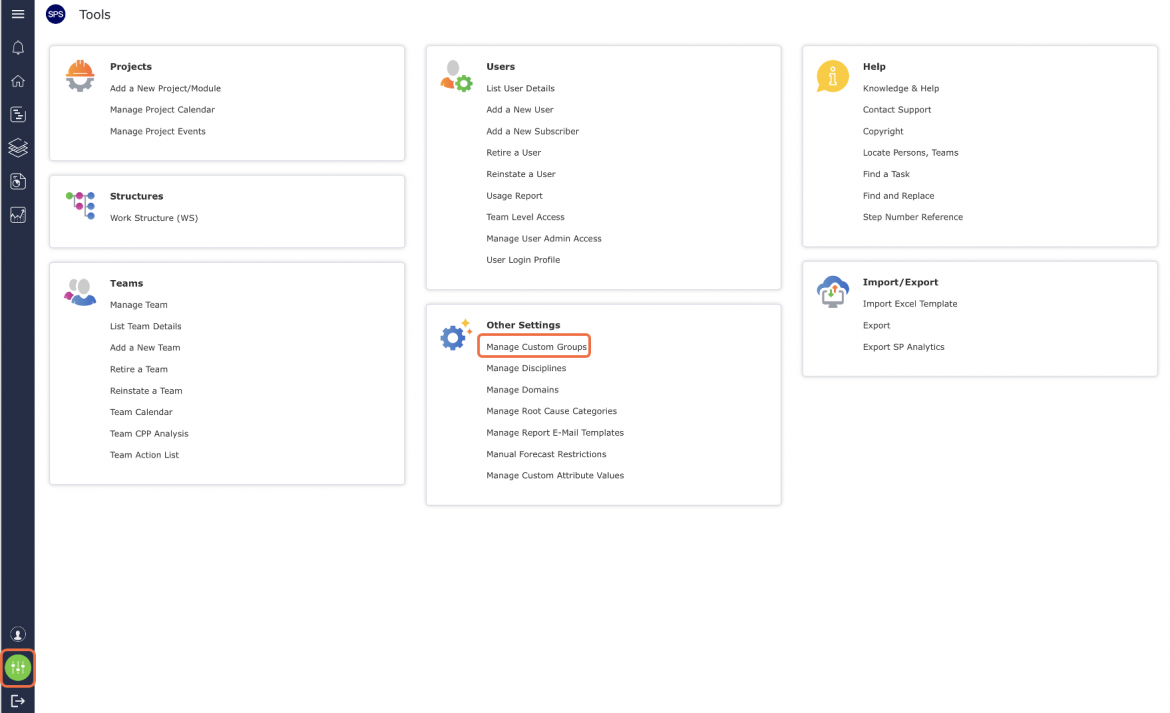The width and height of the screenshot is (1170, 713).
Task: Open the hamburger menu
Action: point(18,14)
